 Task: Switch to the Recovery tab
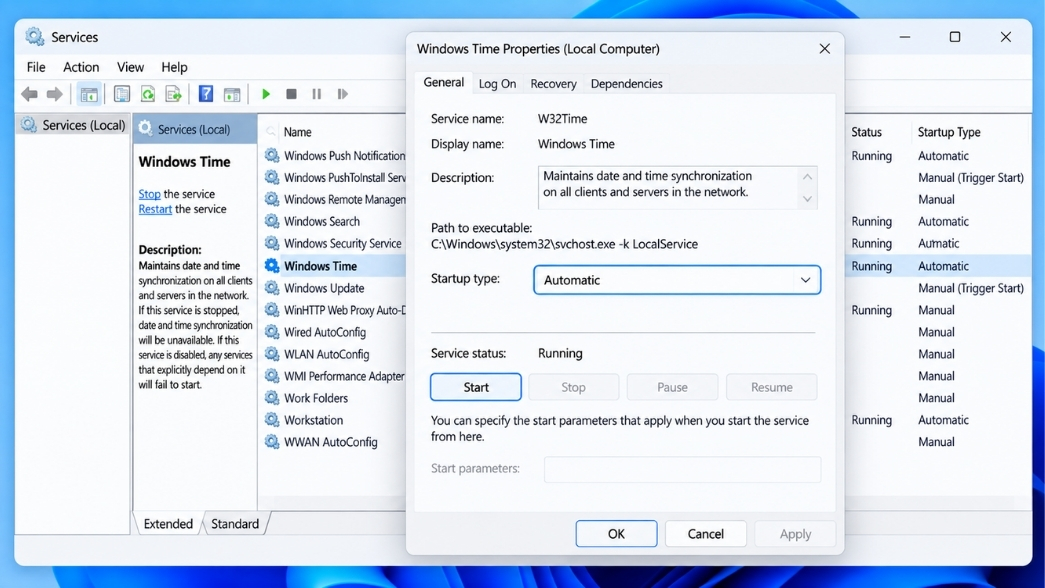click(x=553, y=84)
